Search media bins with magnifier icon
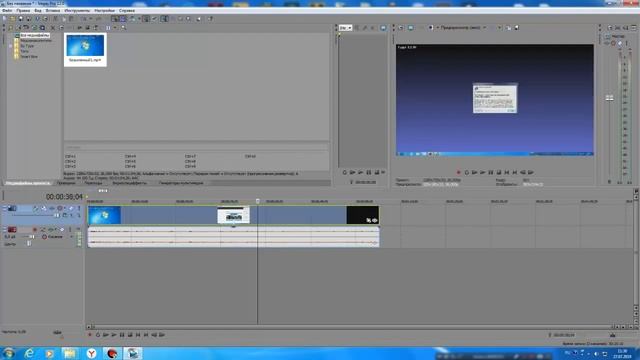The image size is (640, 360). coord(123,28)
